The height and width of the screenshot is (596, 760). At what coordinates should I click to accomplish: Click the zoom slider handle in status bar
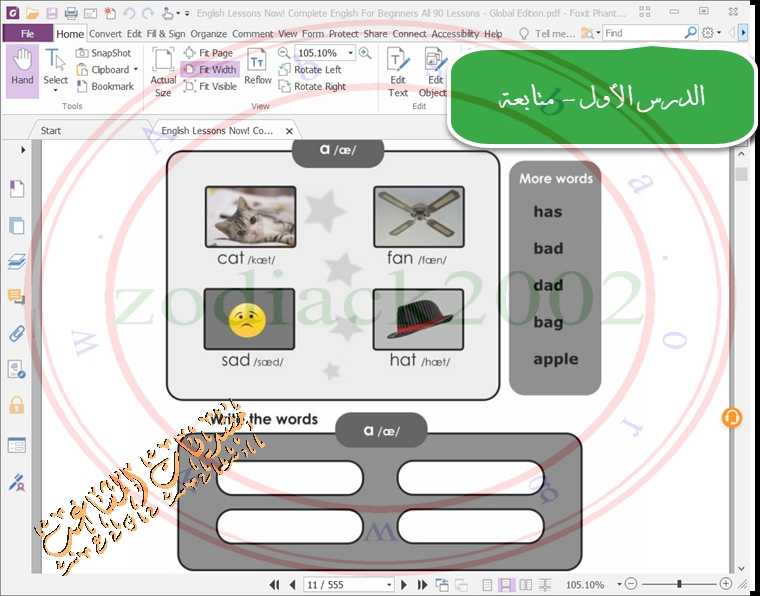680,584
